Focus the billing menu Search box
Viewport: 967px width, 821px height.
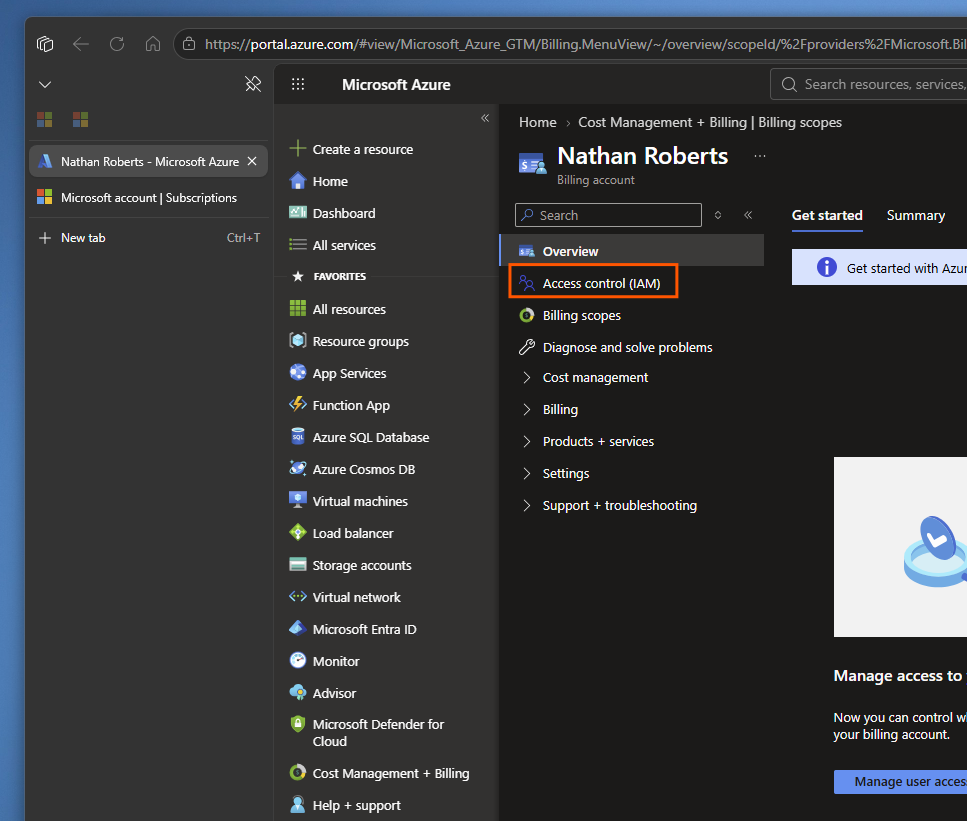(x=608, y=215)
